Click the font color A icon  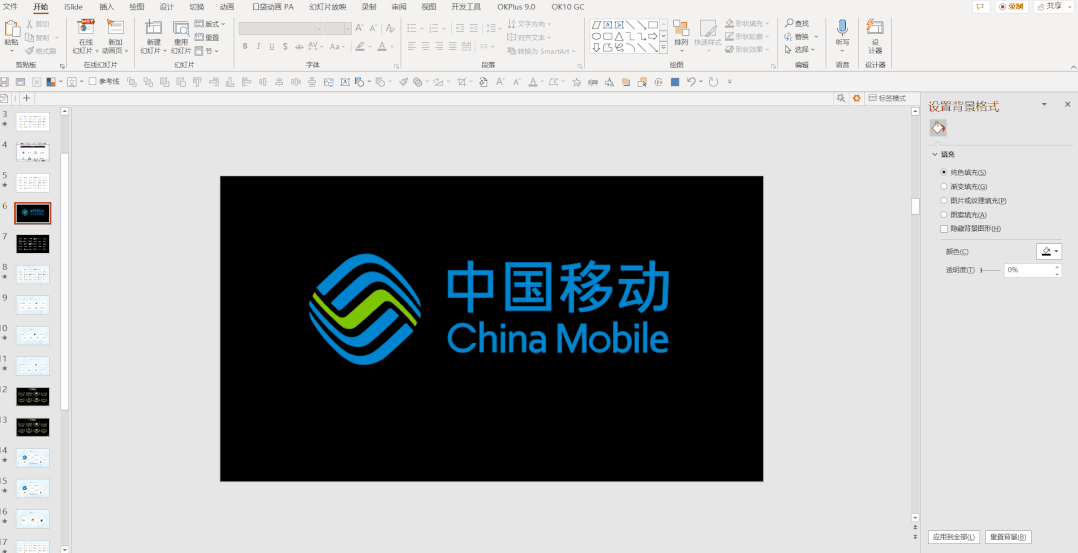point(382,47)
